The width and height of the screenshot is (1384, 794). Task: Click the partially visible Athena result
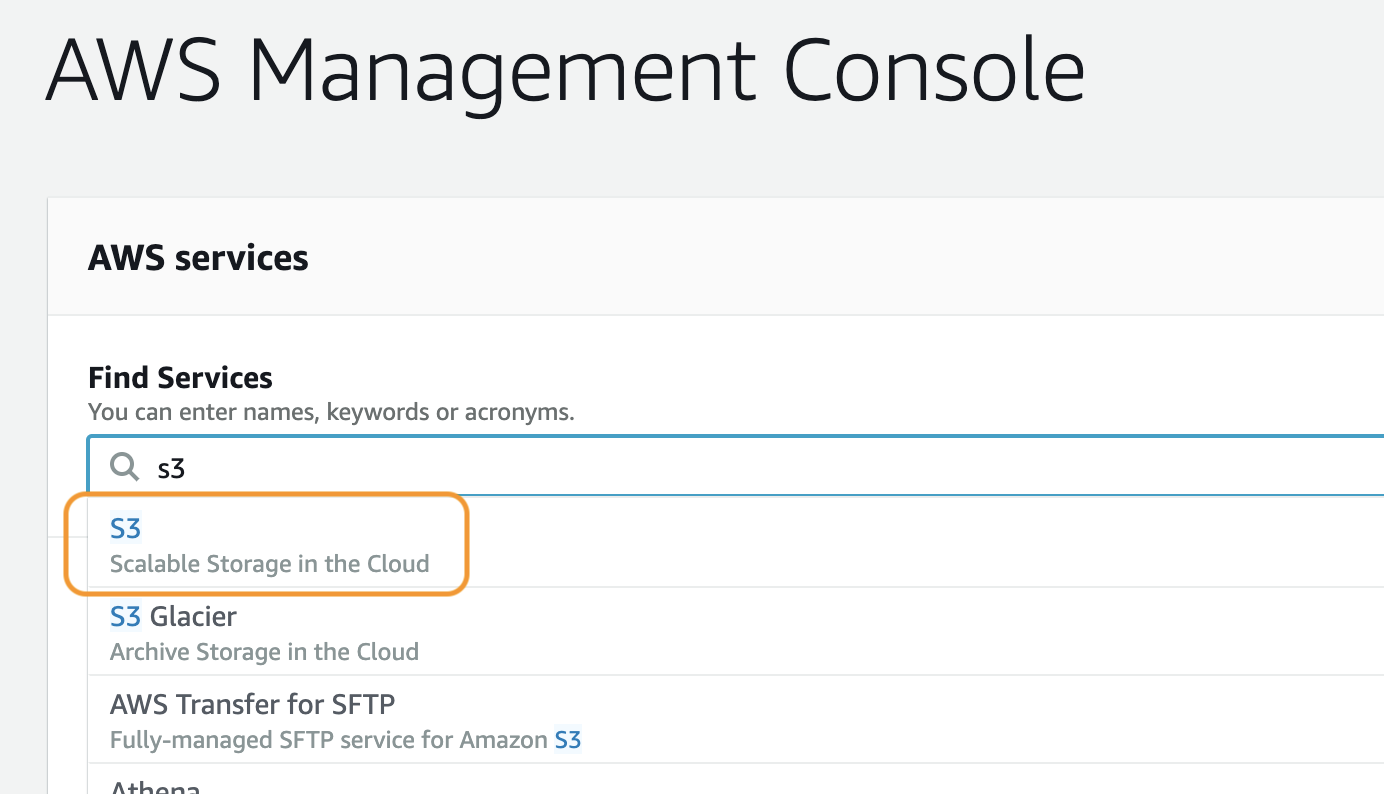155,786
